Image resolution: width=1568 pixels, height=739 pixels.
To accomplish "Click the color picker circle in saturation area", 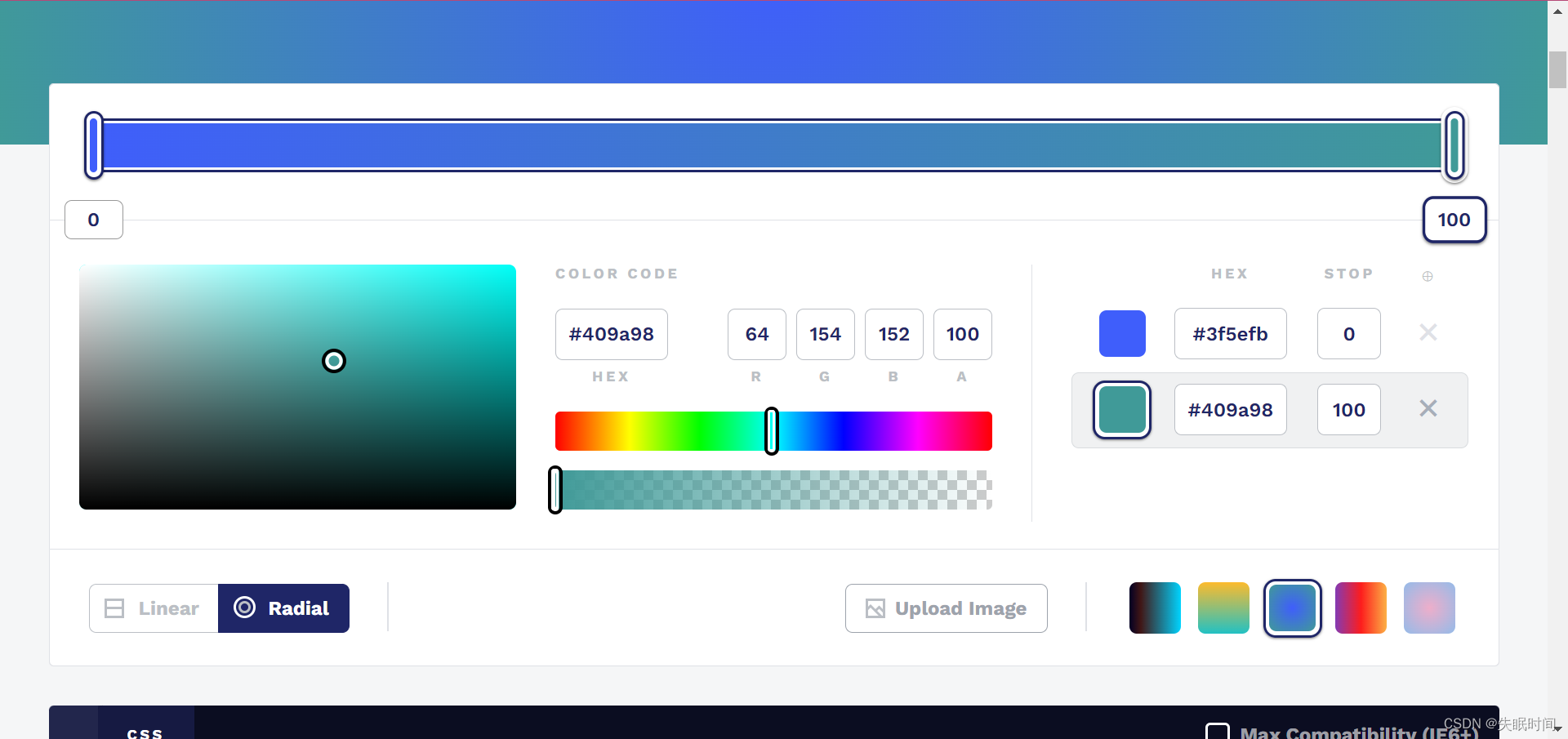I will pos(334,361).
